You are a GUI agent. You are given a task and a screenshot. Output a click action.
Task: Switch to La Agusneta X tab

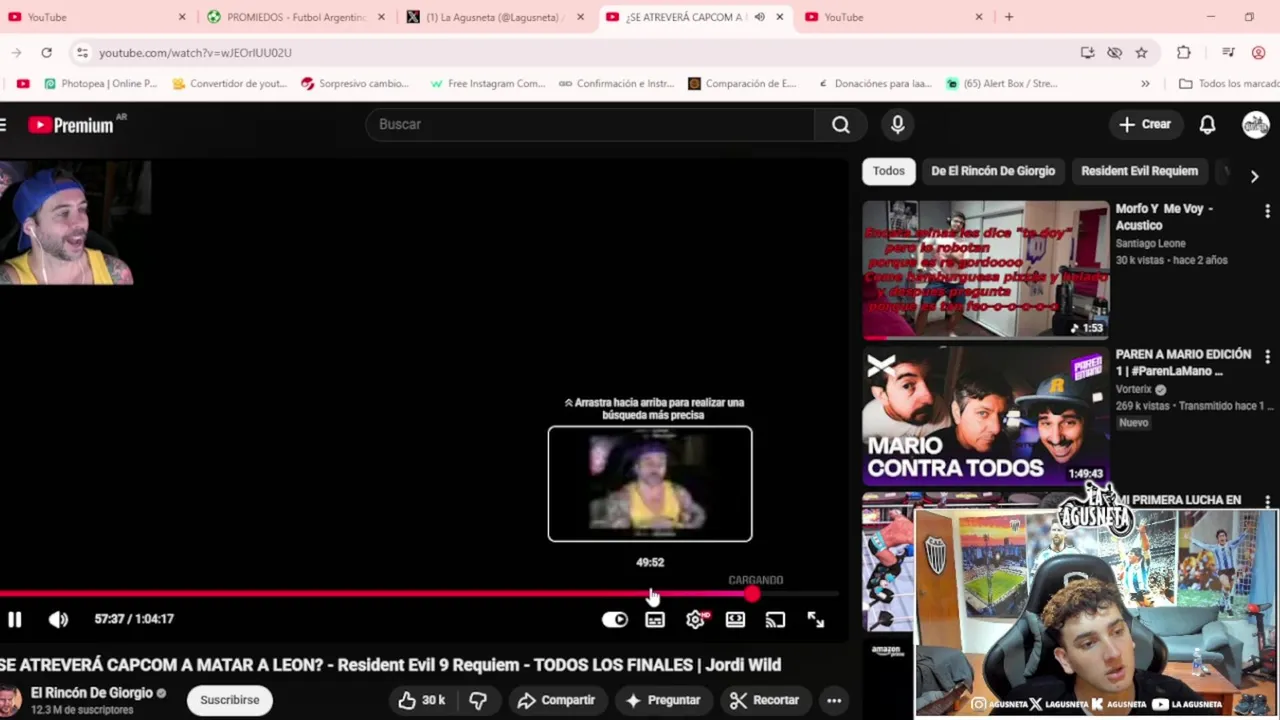pyautogui.click(x=495, y=17)
